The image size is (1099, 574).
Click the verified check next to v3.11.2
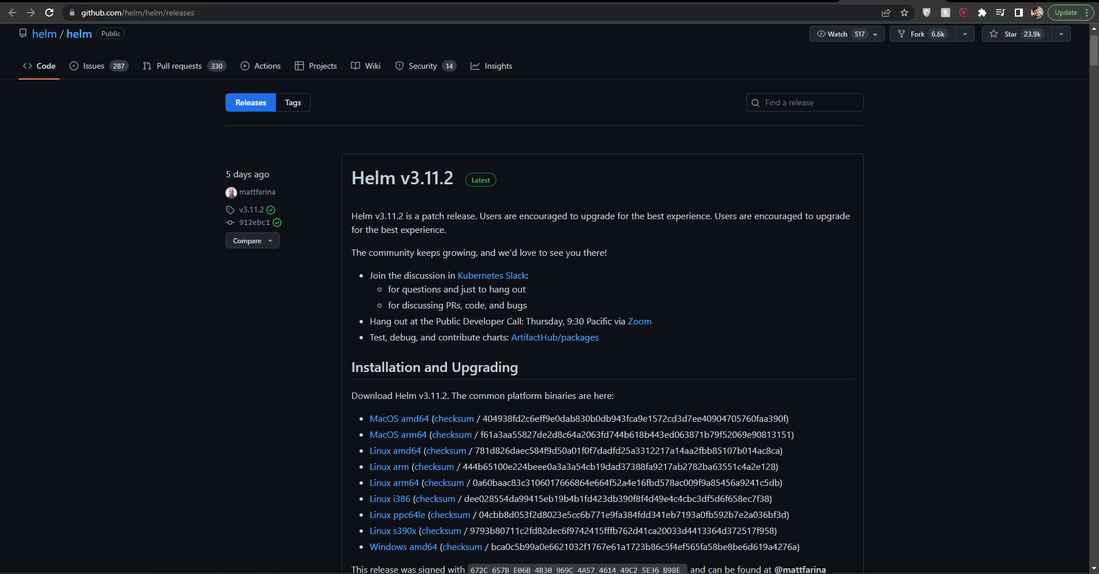tap(271, 210)
